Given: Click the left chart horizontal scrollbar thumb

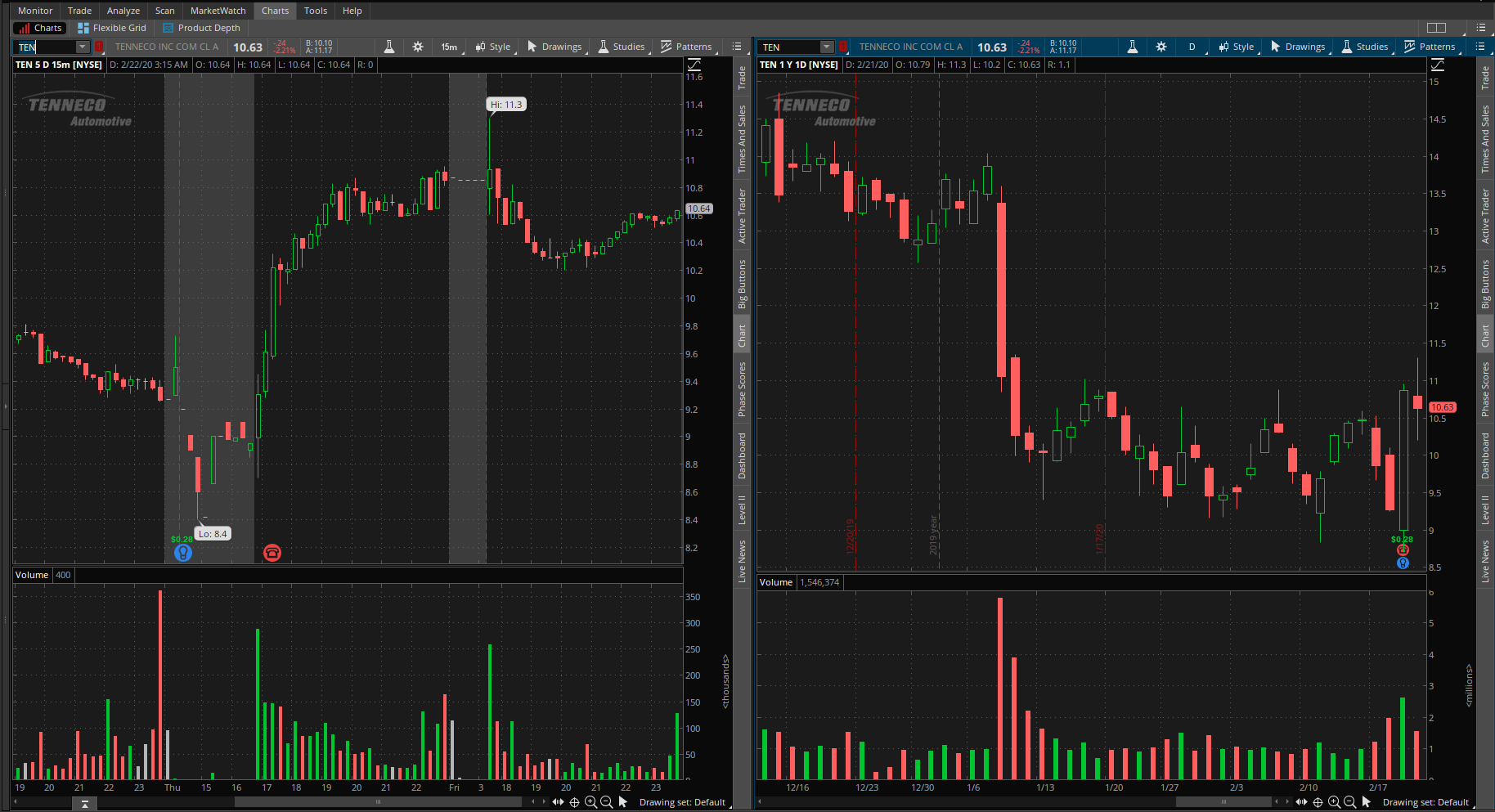Looking at the screenshot, I should click(x=378, y=802).
